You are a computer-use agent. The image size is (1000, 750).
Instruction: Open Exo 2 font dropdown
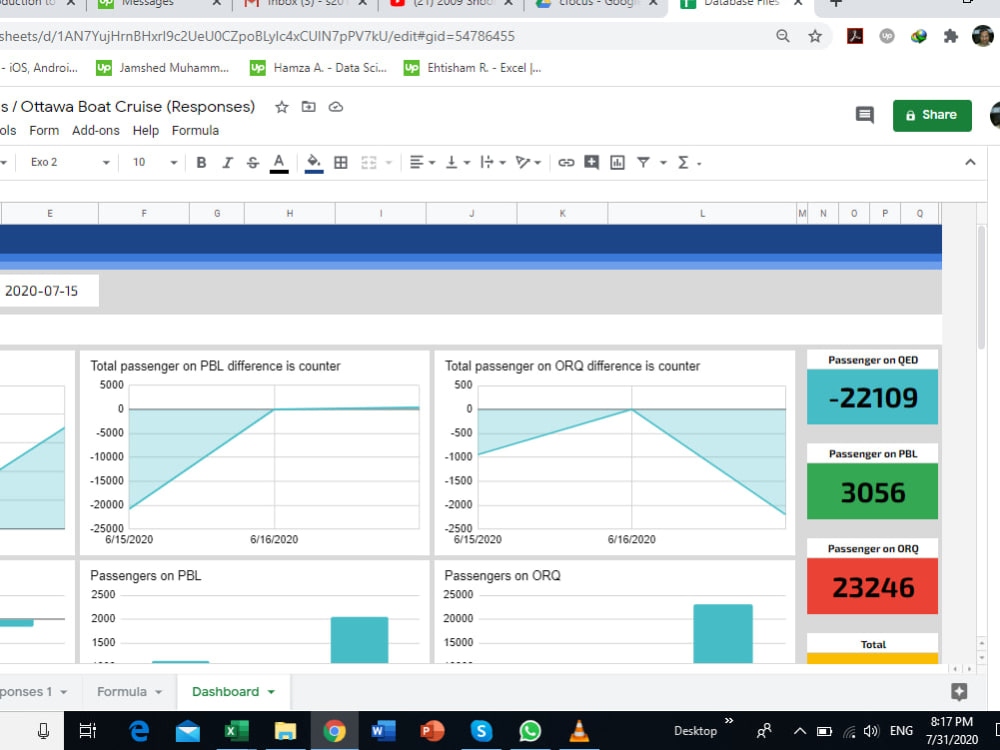click(70, 163)
